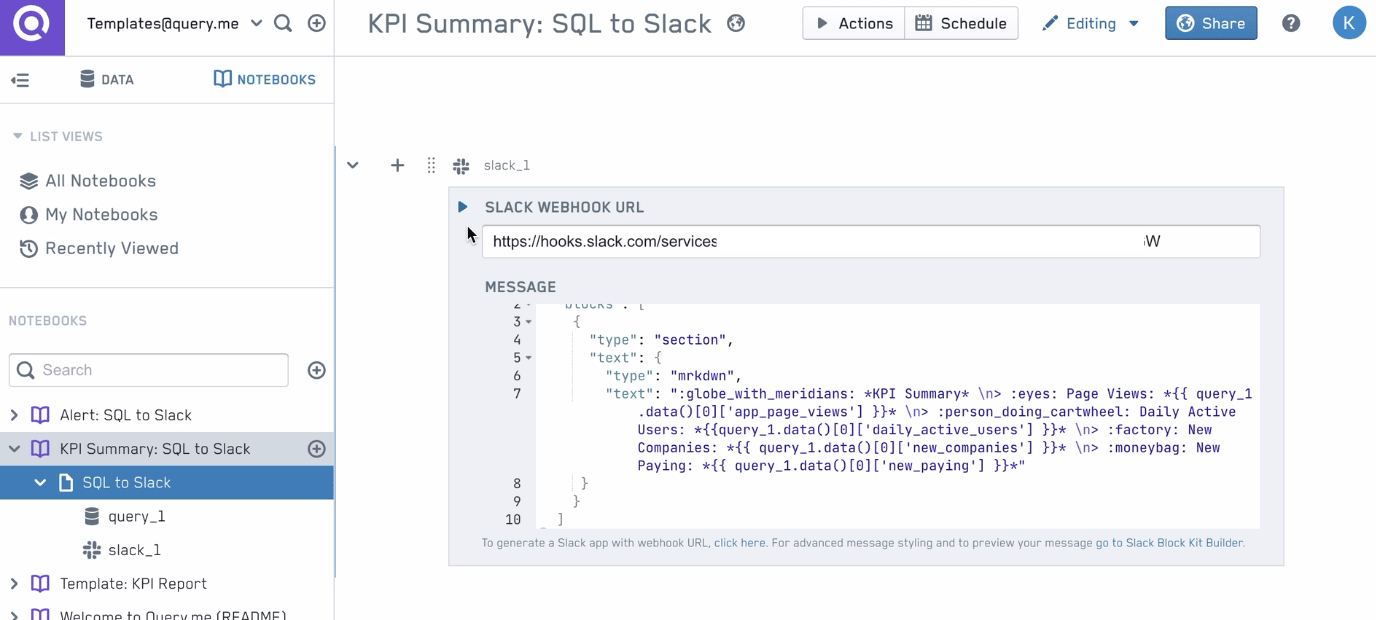Click the search magnifier in top bar
1376x620 pixels.
coord(283,23)
